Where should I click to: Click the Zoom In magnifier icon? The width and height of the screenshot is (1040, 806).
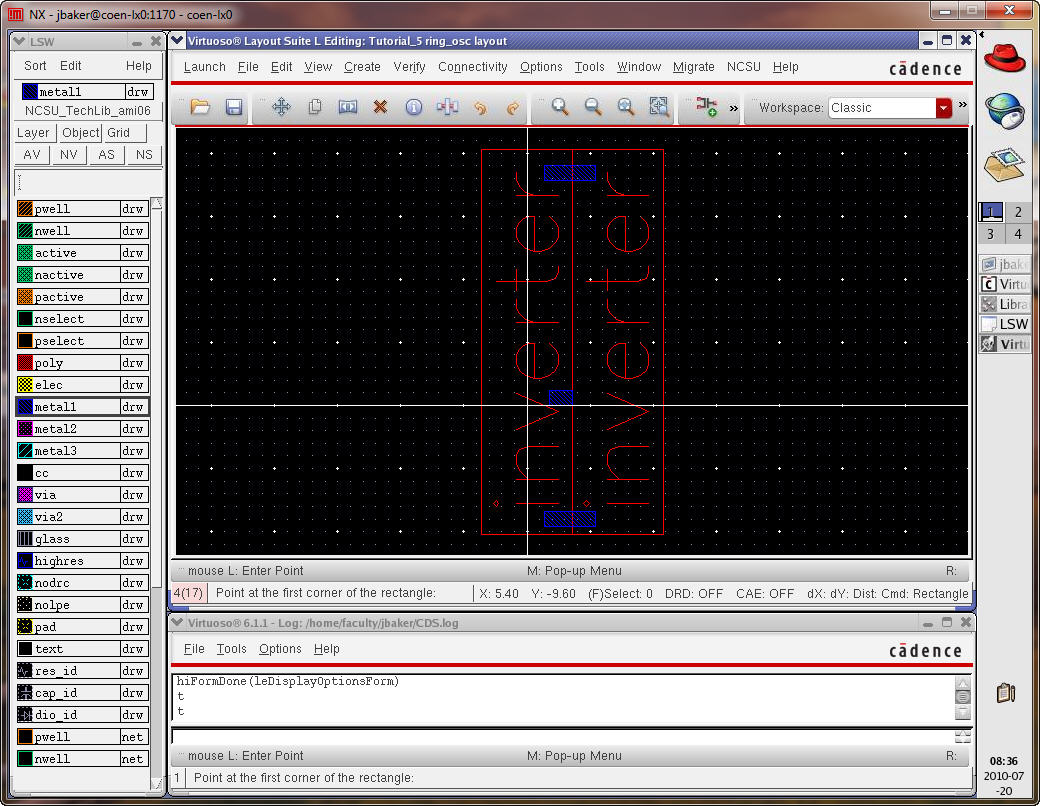(x=560, y=107)
